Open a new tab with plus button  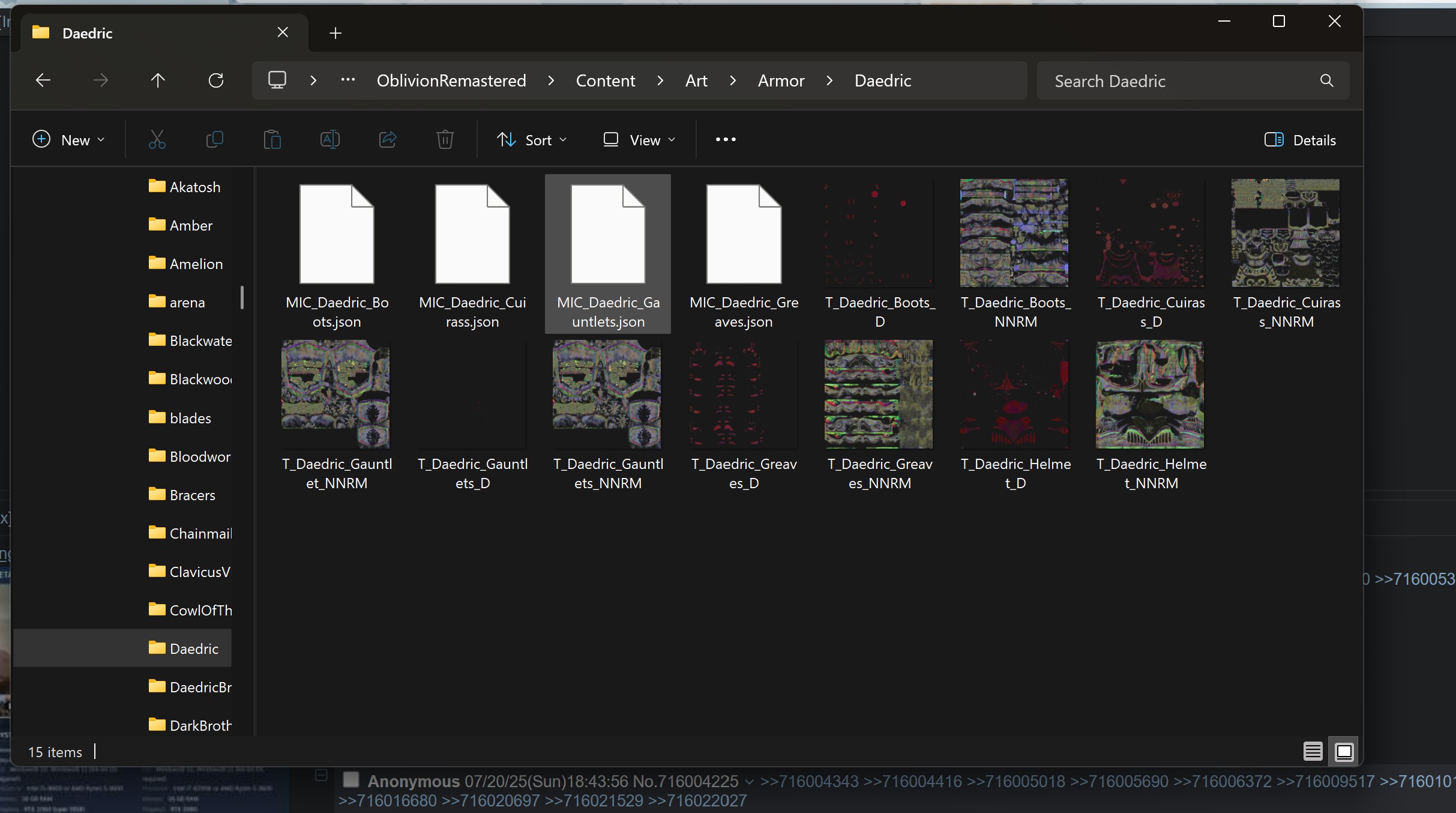click(x=335, y=33)
